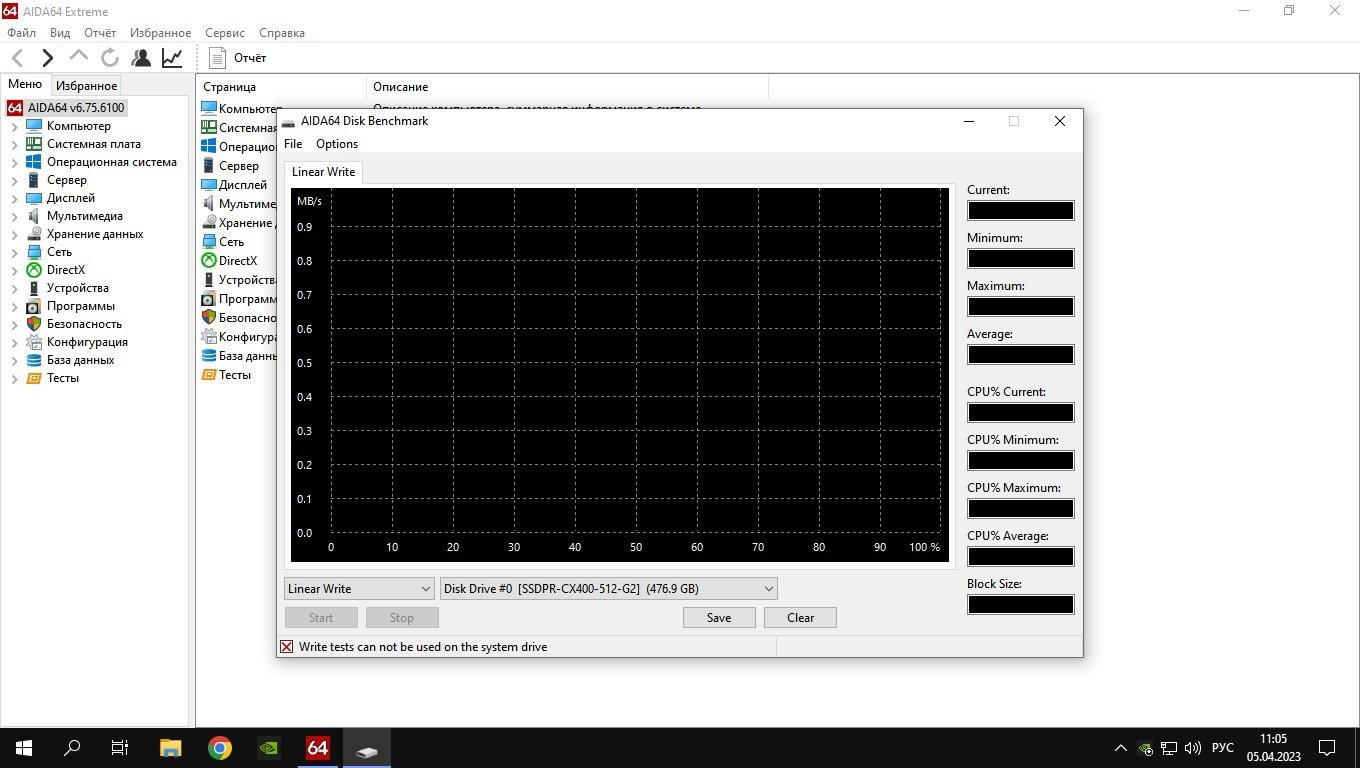Screen dimensions: 1360x768
Task: Expand the Операционная система tree node
Action: pyautogui.click(x=14, y=163)
